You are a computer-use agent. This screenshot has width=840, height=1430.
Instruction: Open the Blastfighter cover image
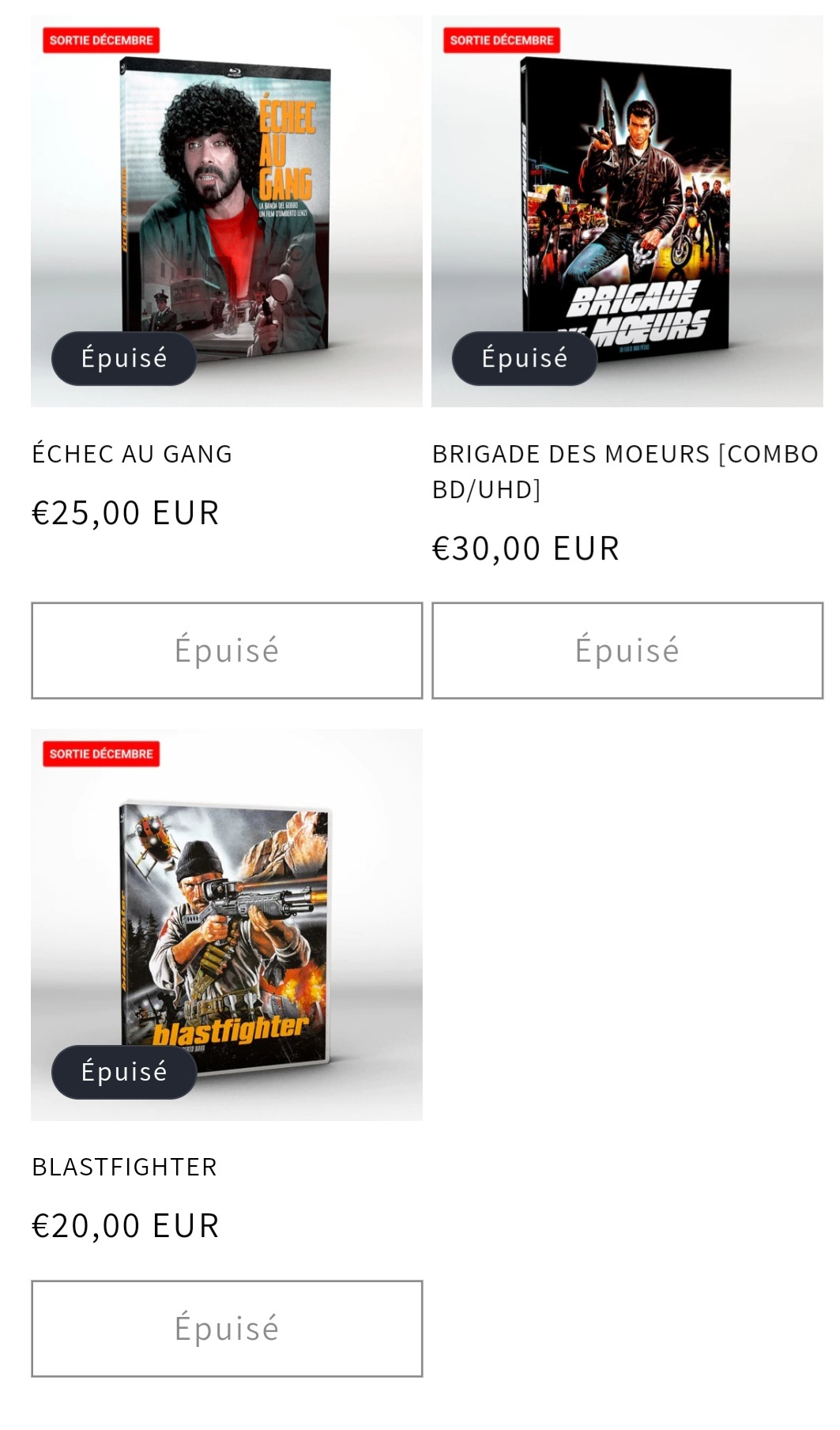pyautogui.click(x=227, y=924)
